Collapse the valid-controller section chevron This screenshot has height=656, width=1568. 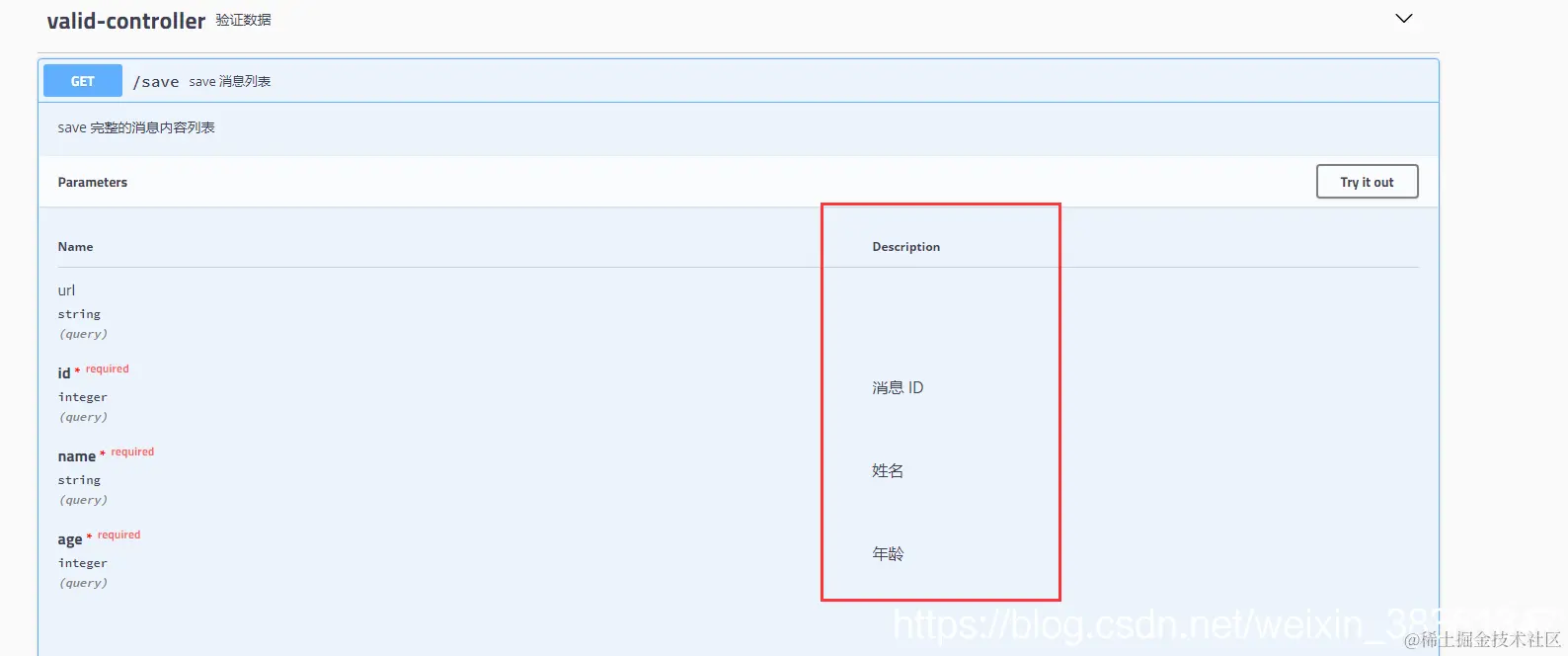pyautogui.click(x=1403, y=19)
